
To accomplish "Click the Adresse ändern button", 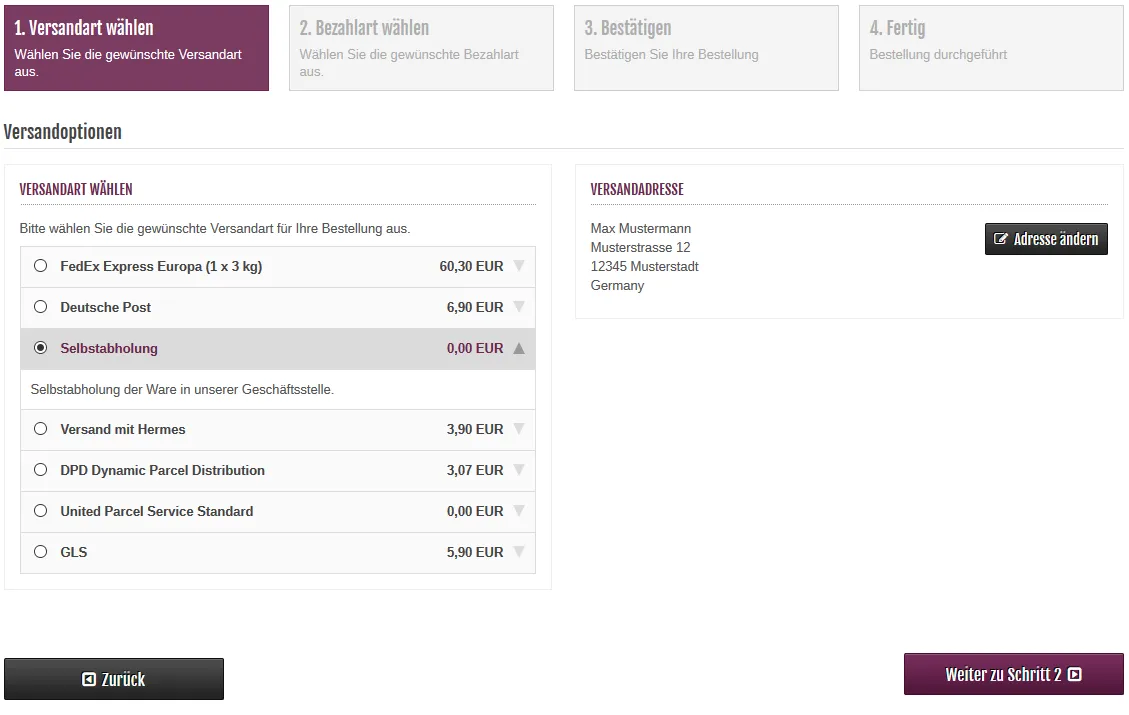I will pyautogui.click(x=1046, y=239).
